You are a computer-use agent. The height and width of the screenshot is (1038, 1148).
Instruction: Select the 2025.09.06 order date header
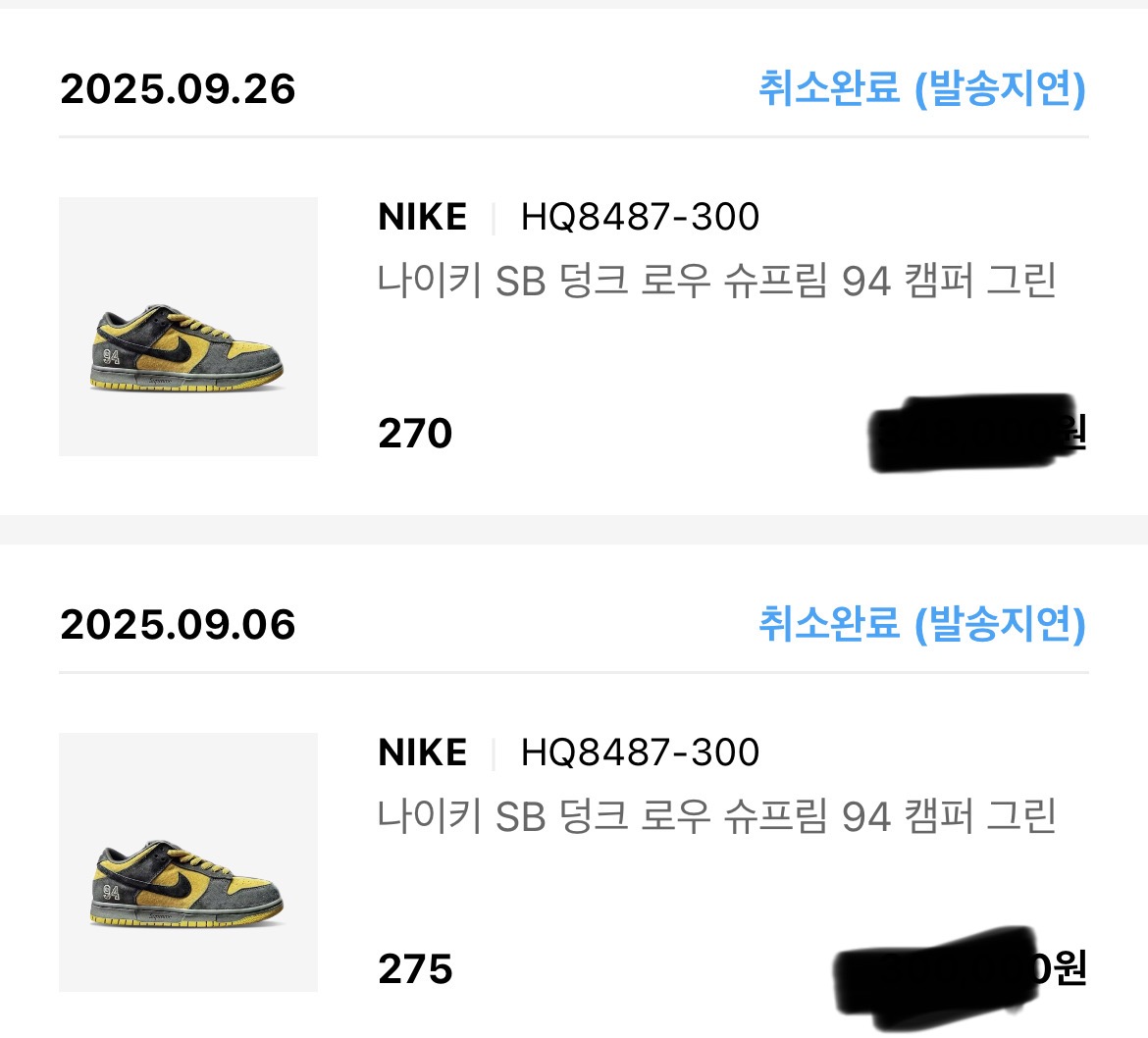click(178, 625)
